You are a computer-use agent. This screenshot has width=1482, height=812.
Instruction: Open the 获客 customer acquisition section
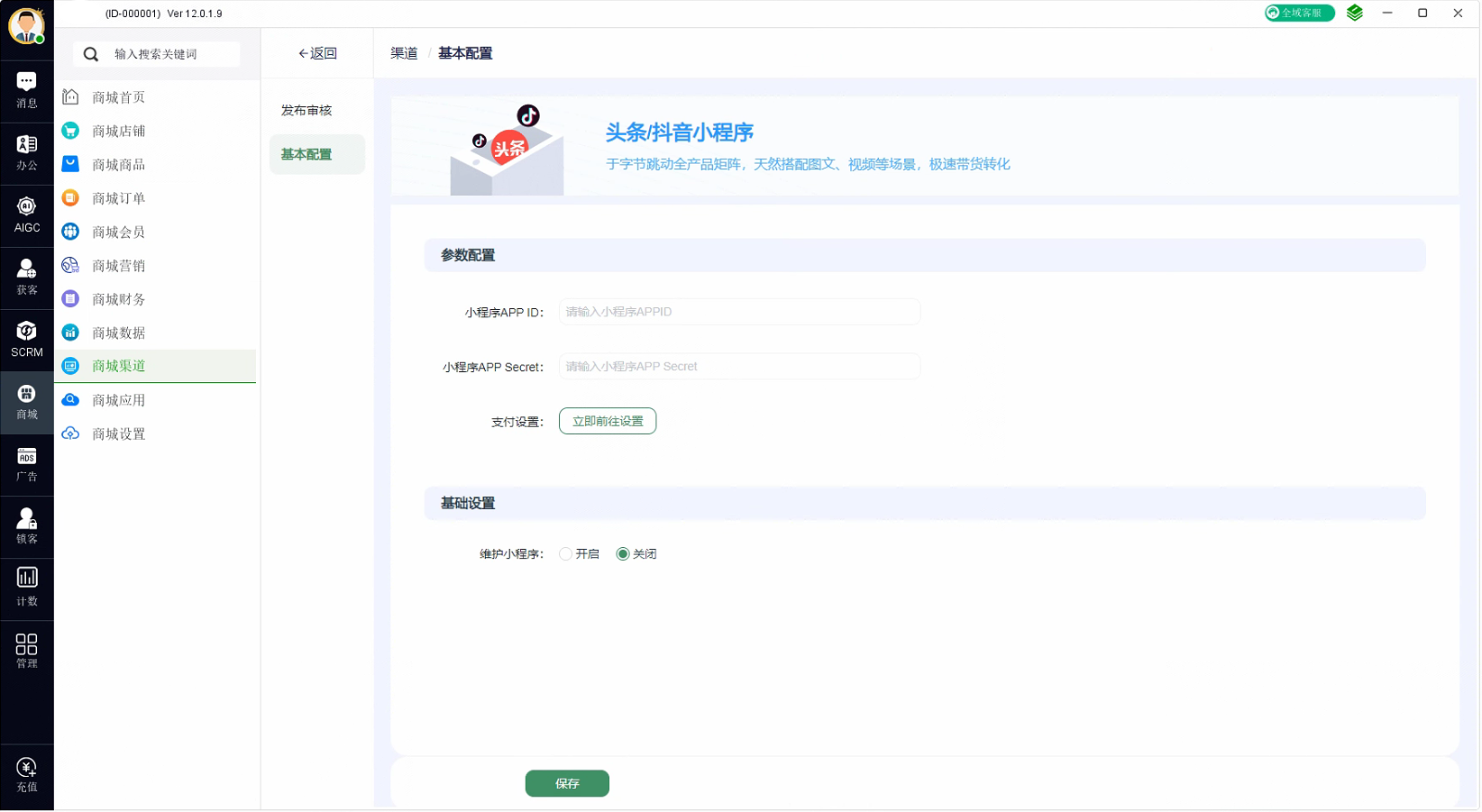point(27,277)
